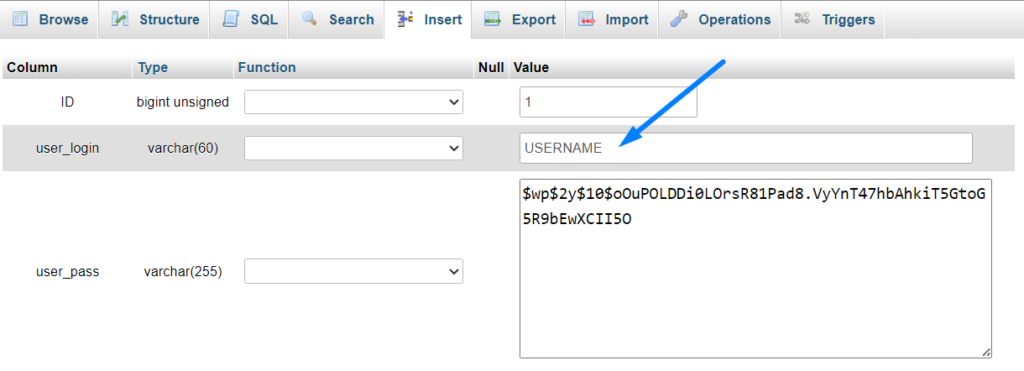Click the Null column header
Image resolution: width=1024 pixels, height=371 pixels.
(491, 67)
